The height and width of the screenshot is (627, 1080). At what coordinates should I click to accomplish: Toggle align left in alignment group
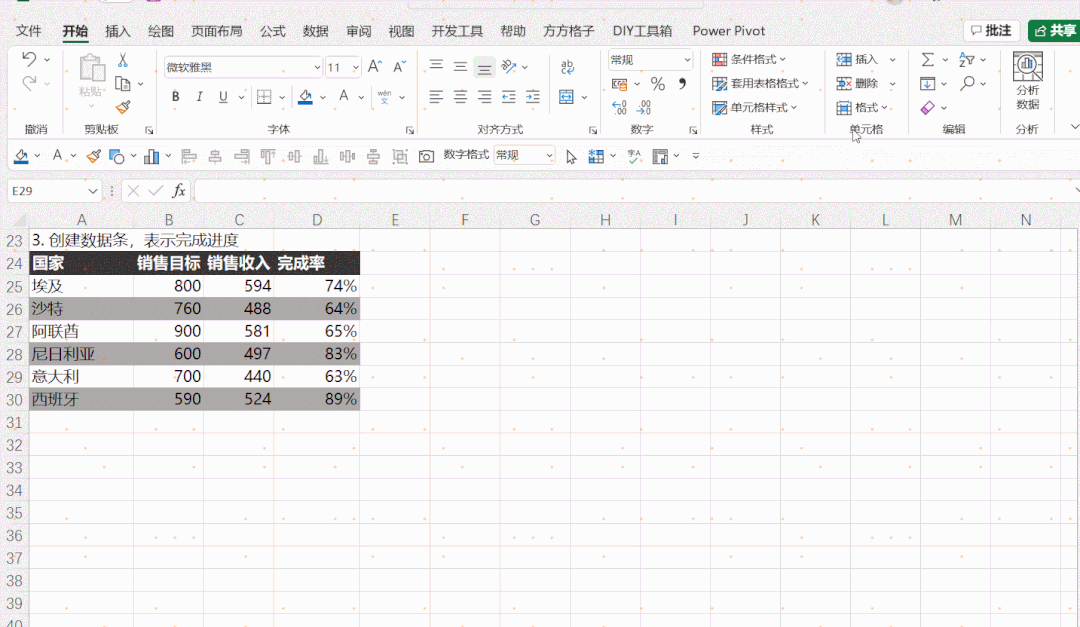(436, 97)
